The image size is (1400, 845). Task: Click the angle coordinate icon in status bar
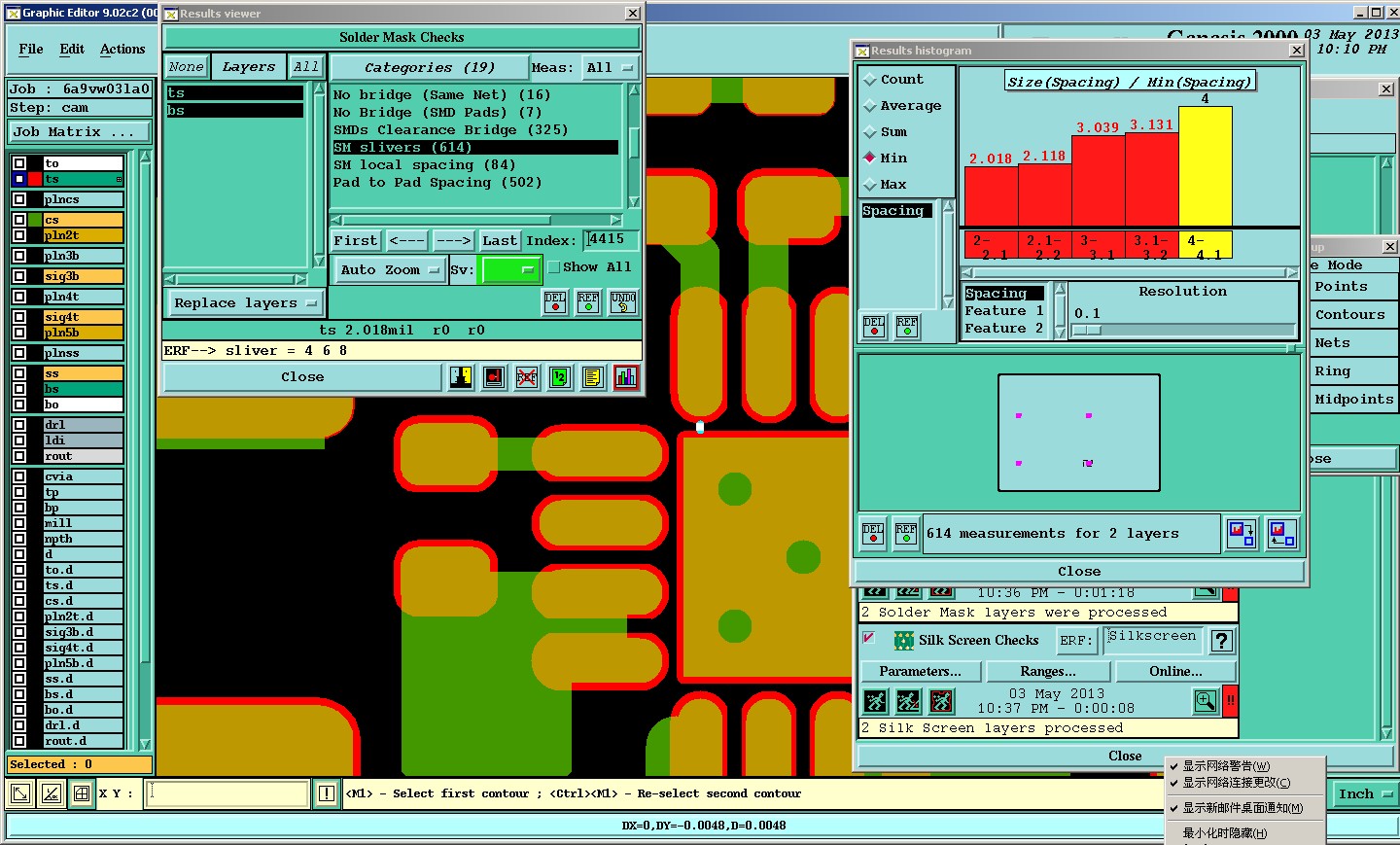coord(52,793)
